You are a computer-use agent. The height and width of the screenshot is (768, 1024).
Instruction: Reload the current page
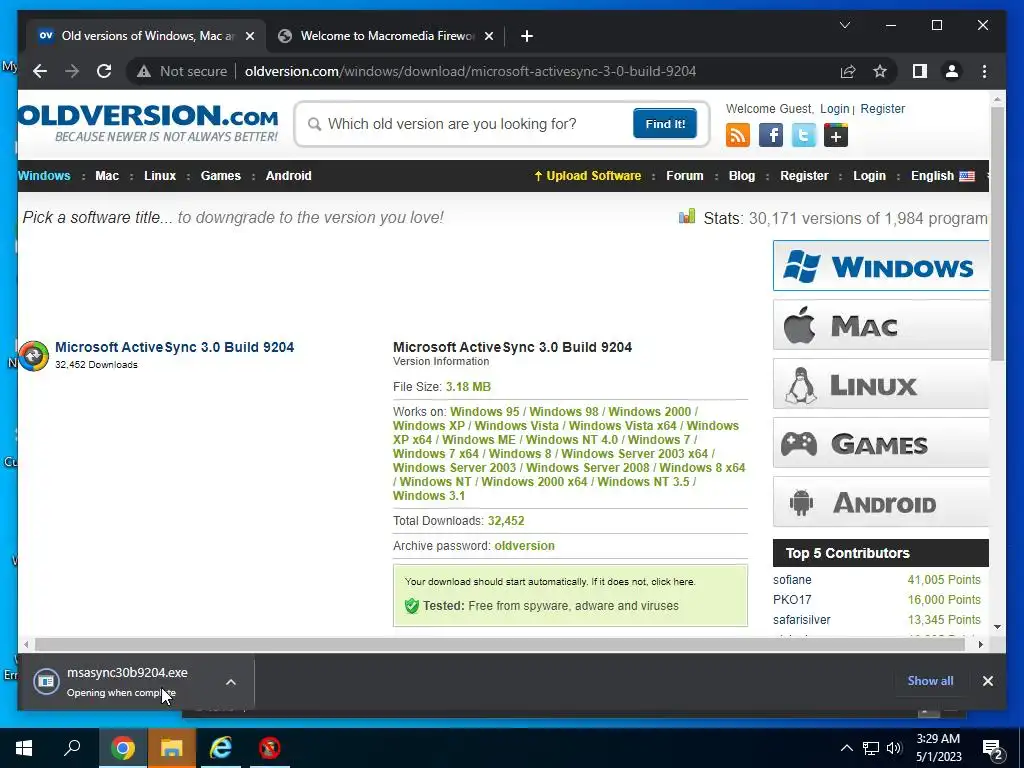[104, 71]
